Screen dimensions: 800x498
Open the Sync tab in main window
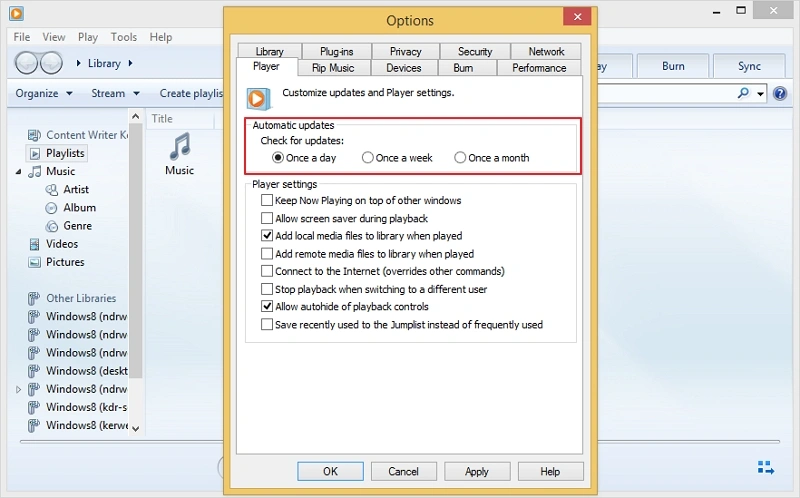coord(749,66)
